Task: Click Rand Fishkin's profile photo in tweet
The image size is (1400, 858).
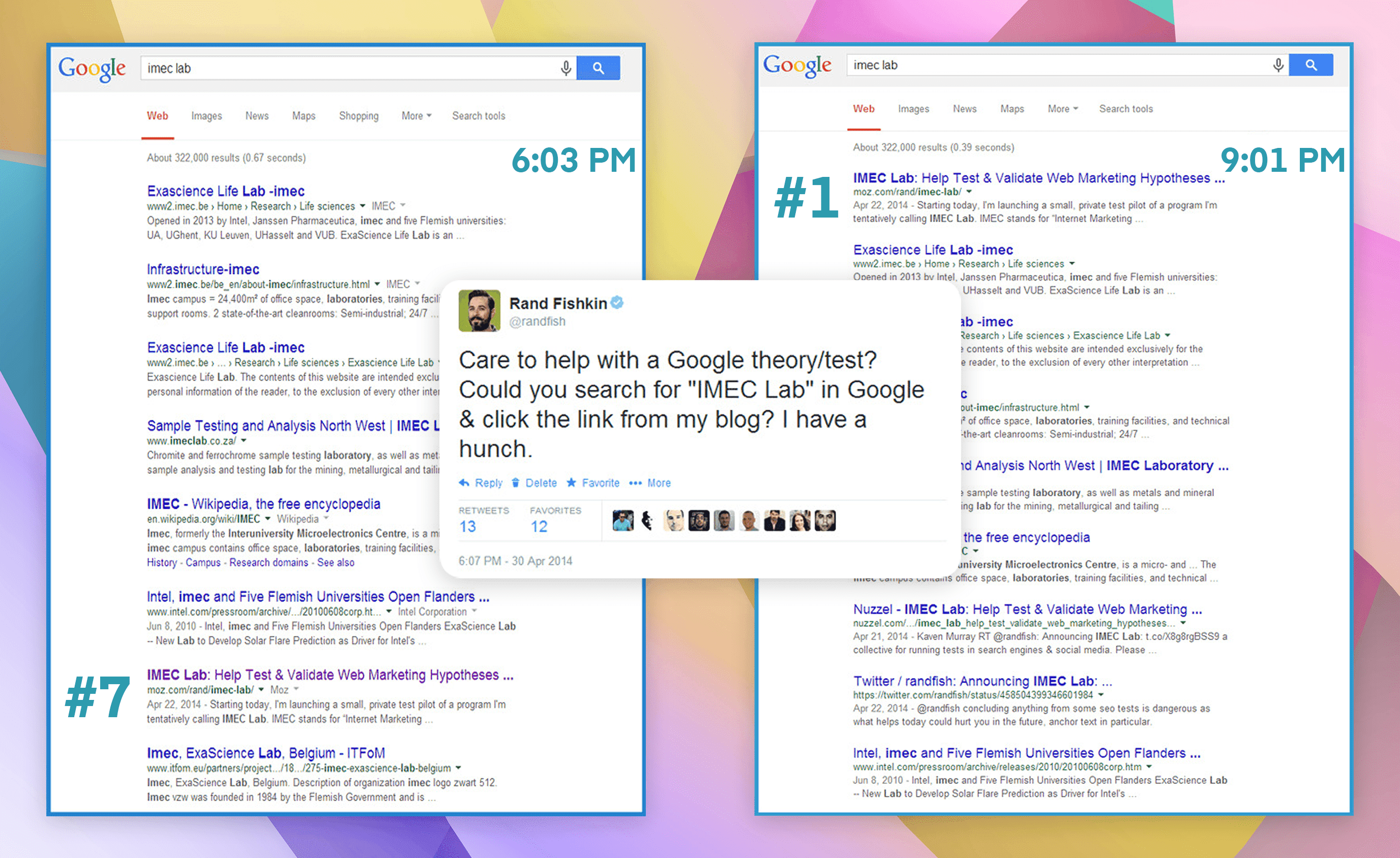Action: (x=479, y=311)
